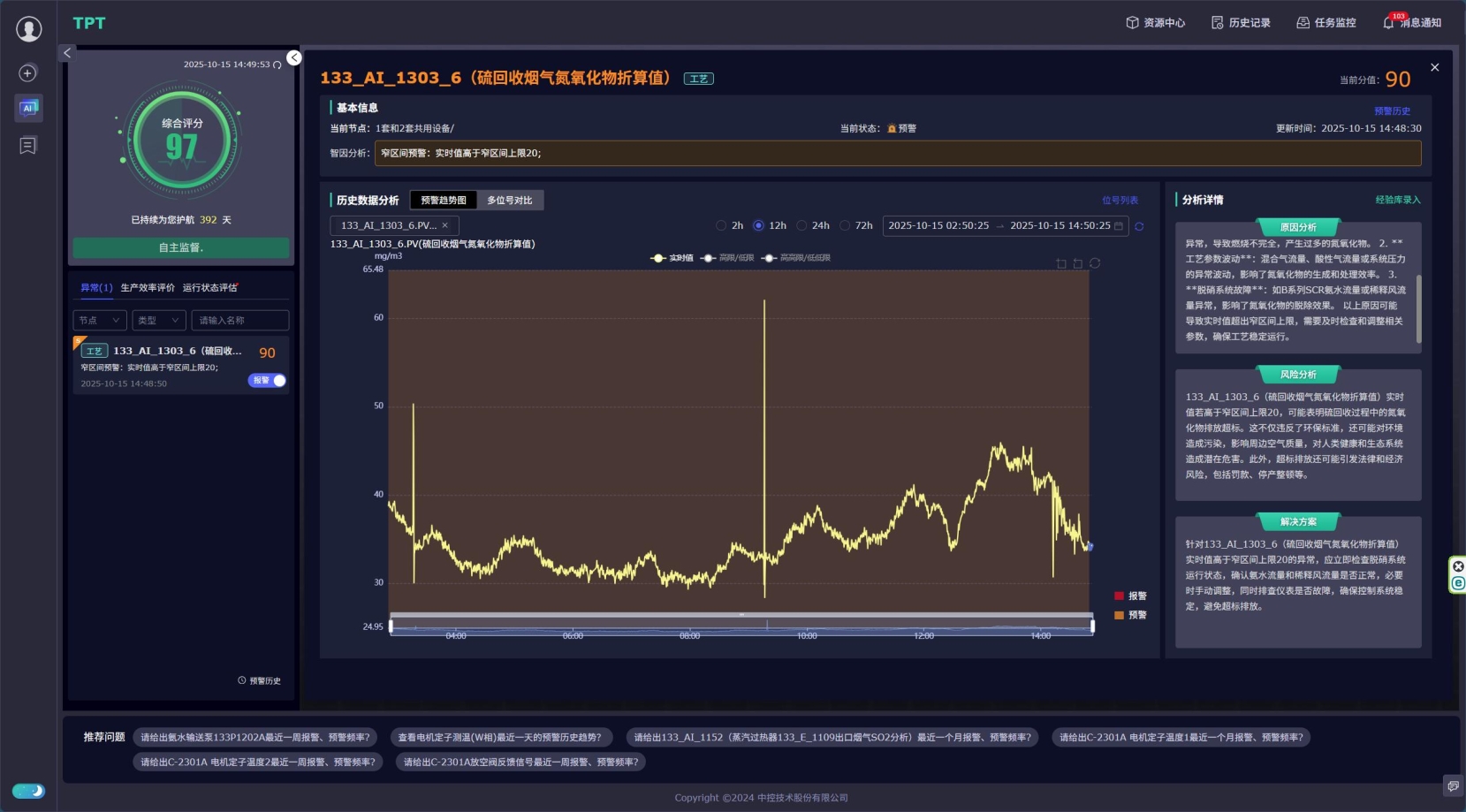Expand the 节点 node dropdown
Viewport: 1466px width, 812px height.
click(99, 321)
